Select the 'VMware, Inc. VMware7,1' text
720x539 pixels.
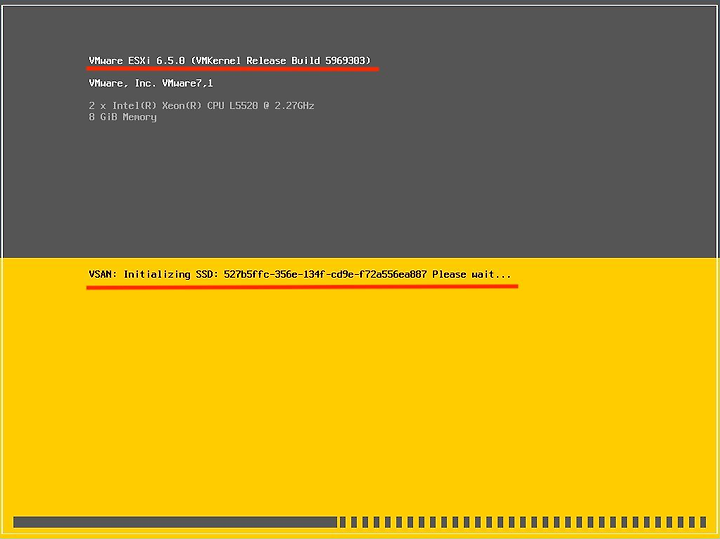151,83
